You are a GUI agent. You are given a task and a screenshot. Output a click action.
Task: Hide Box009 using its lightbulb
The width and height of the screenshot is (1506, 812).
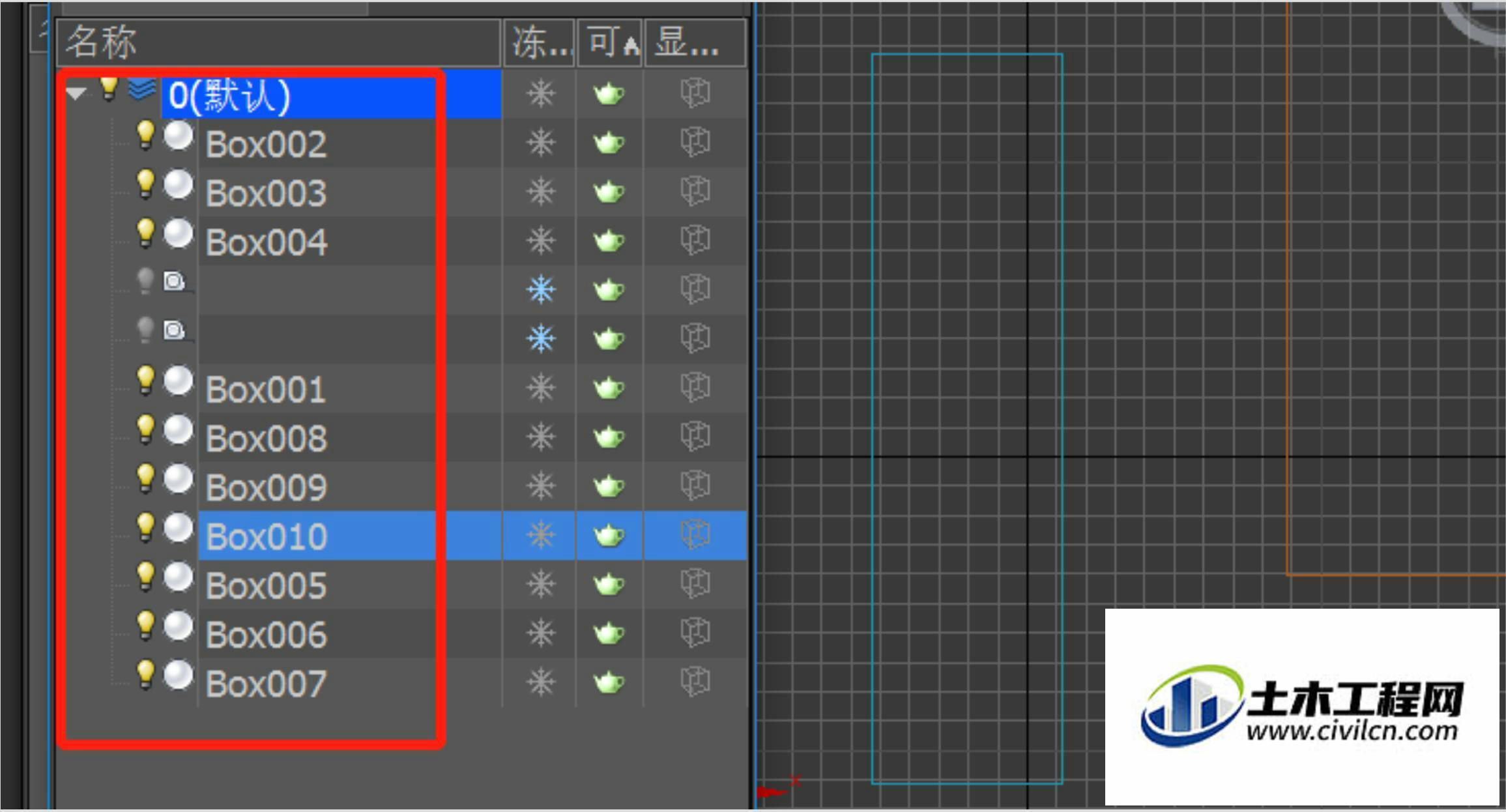pyautogui.click(x=145, y=478)
